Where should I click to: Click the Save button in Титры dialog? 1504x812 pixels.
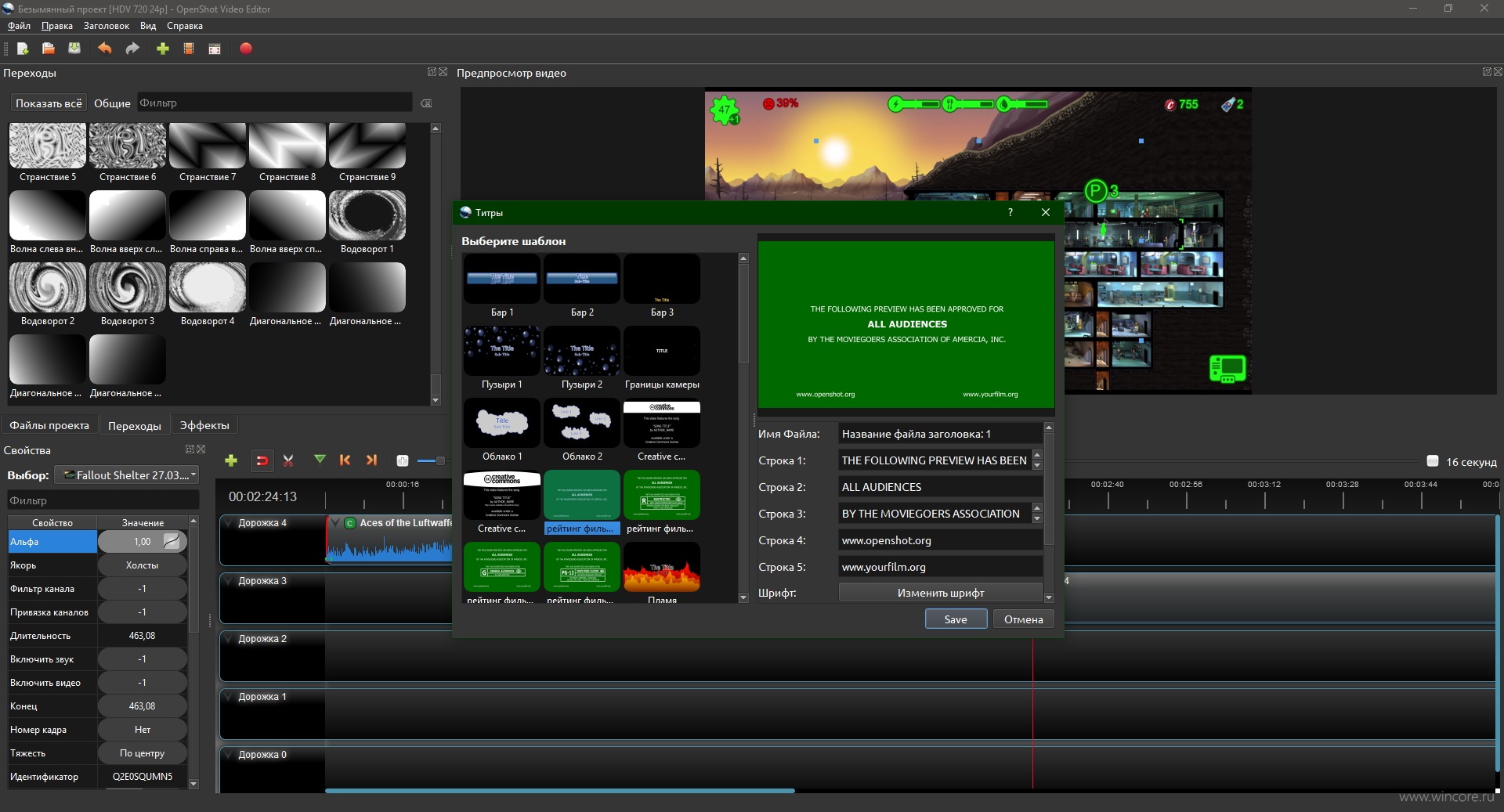click(x=955, y=619)
